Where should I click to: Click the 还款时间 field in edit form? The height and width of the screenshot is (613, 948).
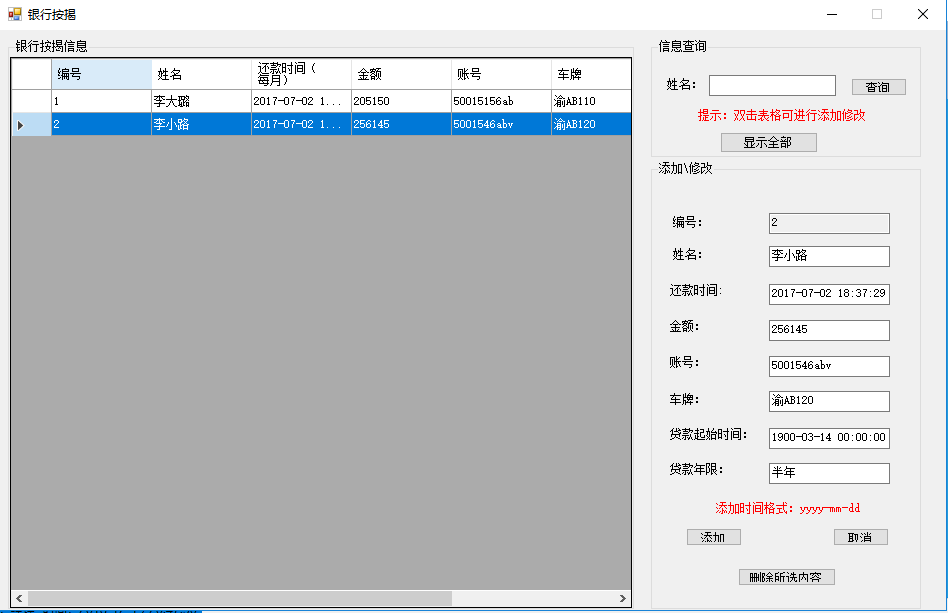click(829, 294)
